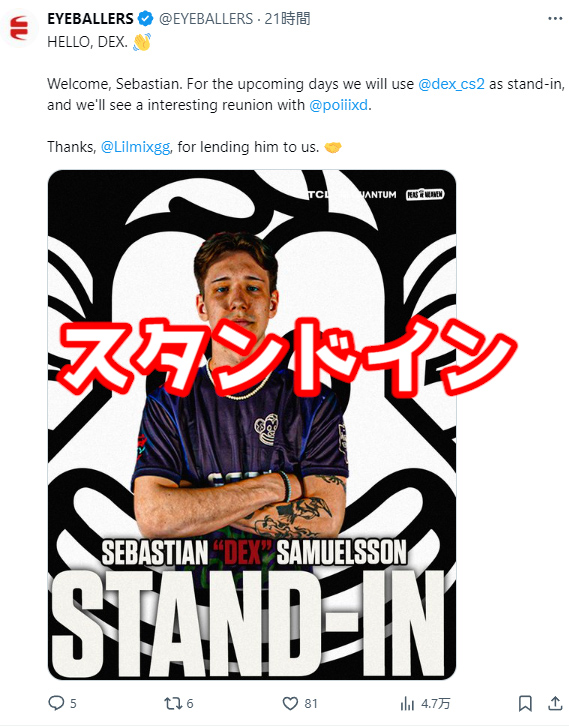Click the reply speech bubble icon
Image resolution: width=569 pixels, height=727 pixels.
56,703
